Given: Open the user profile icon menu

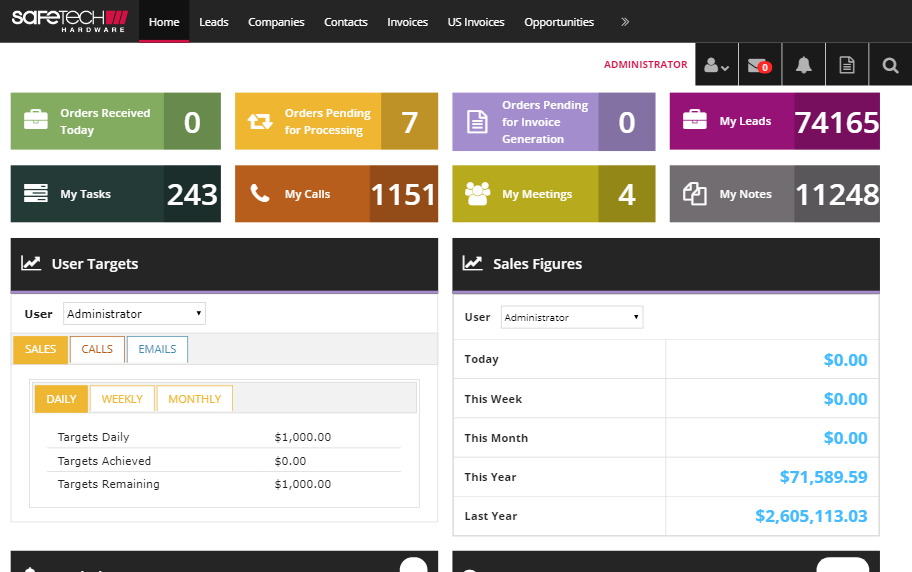Looking at the screenshot, I should [x=717, y=65].
